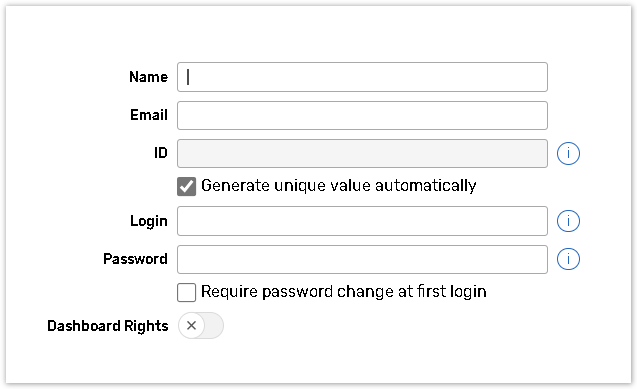This screenshot has width=637, height=389.
Task: Click the Password input field
Action: 362,259
